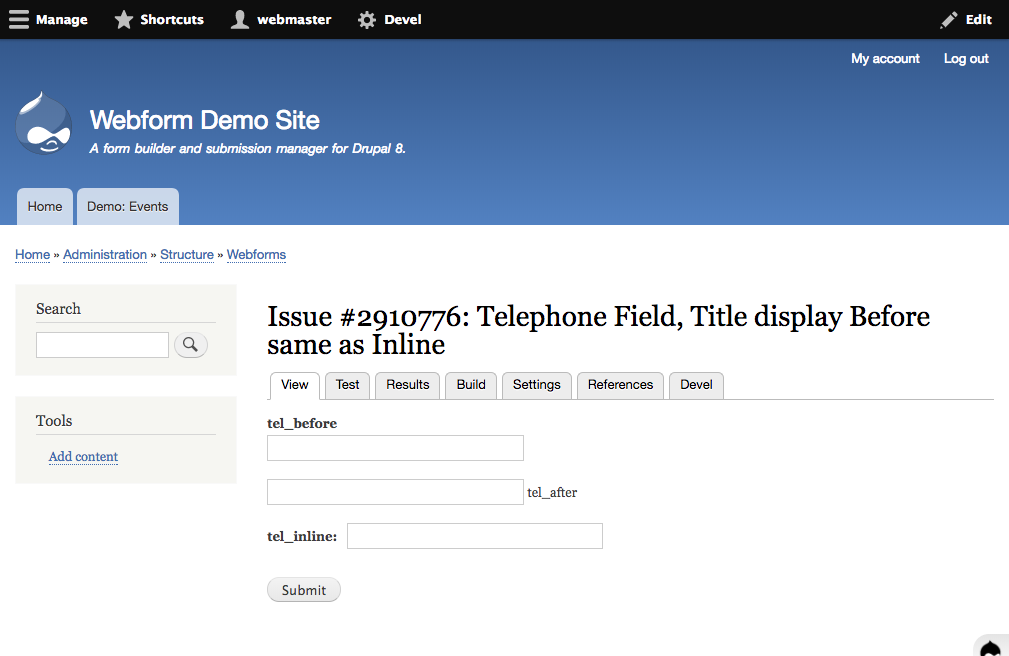Focus the tel_inline telephone field
1009x656 pixels.
point(474,536)
